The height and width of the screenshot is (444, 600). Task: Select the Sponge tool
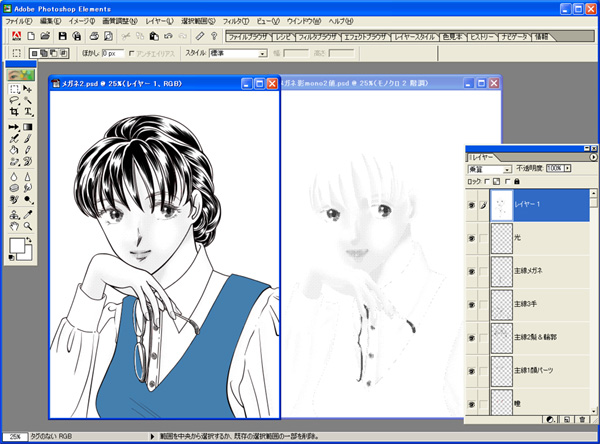[14, 188]
